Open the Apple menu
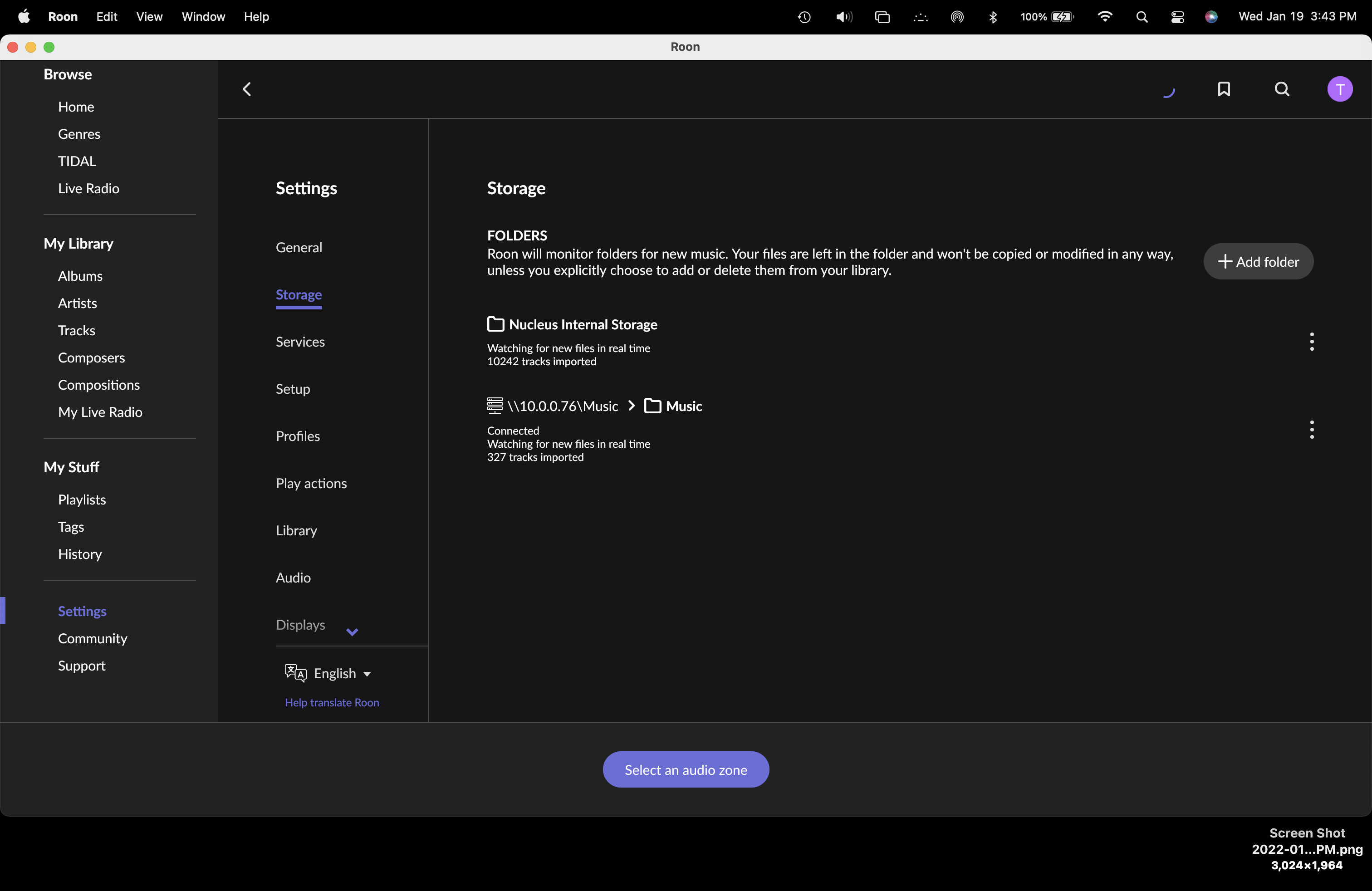This screenshot has width=1372, height=891. (x=24, y=16)
